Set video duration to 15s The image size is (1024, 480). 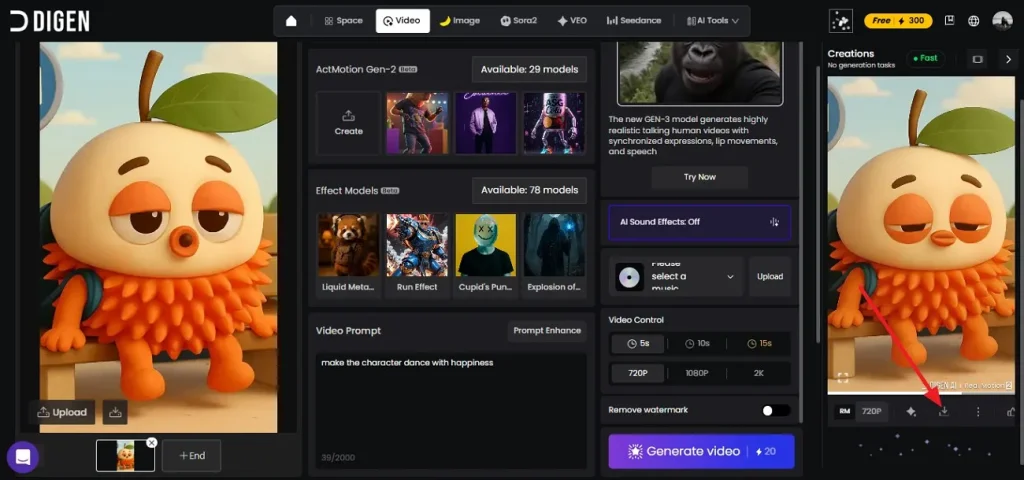point(760,344)
